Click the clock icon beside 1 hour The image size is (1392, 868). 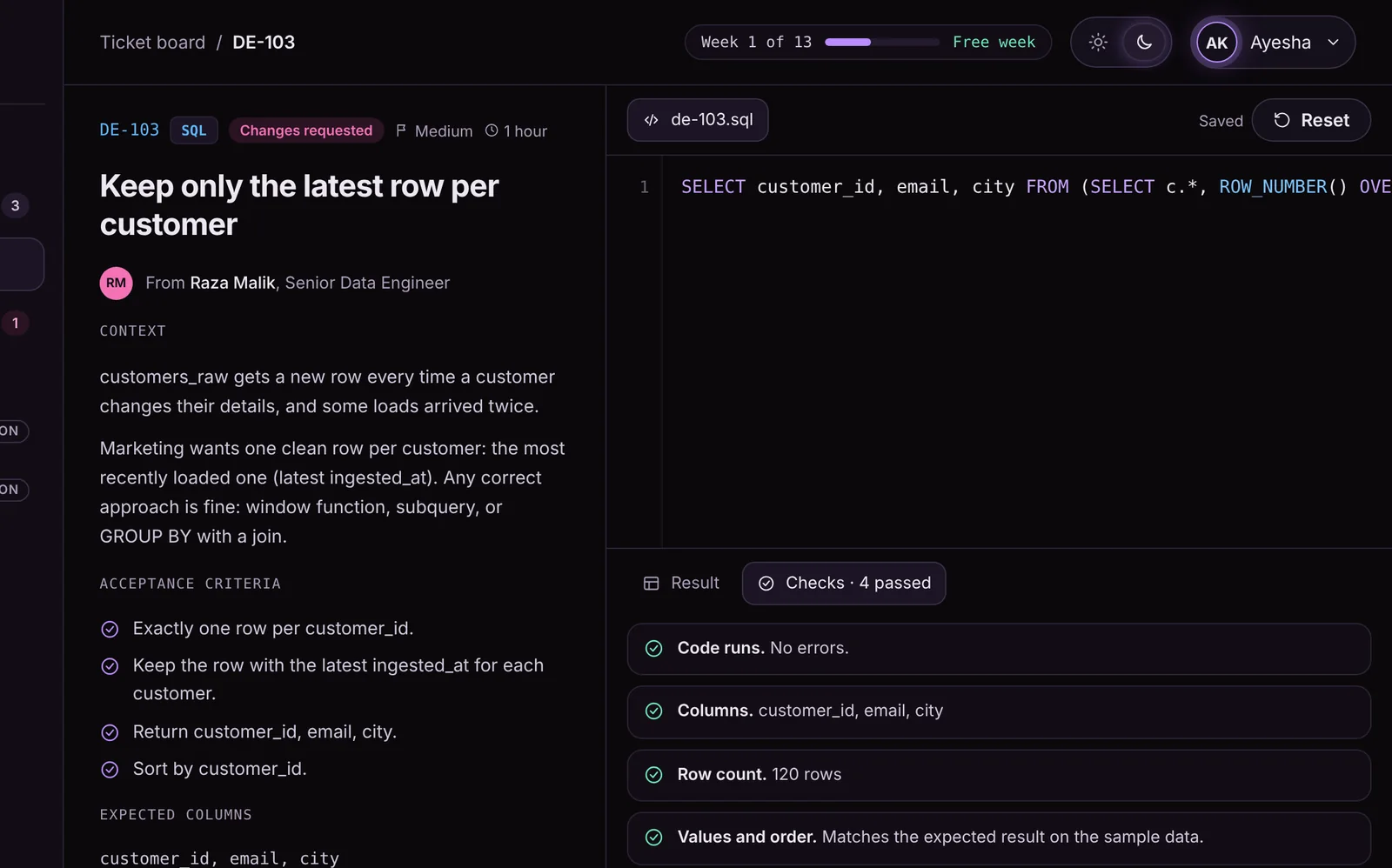492,130
